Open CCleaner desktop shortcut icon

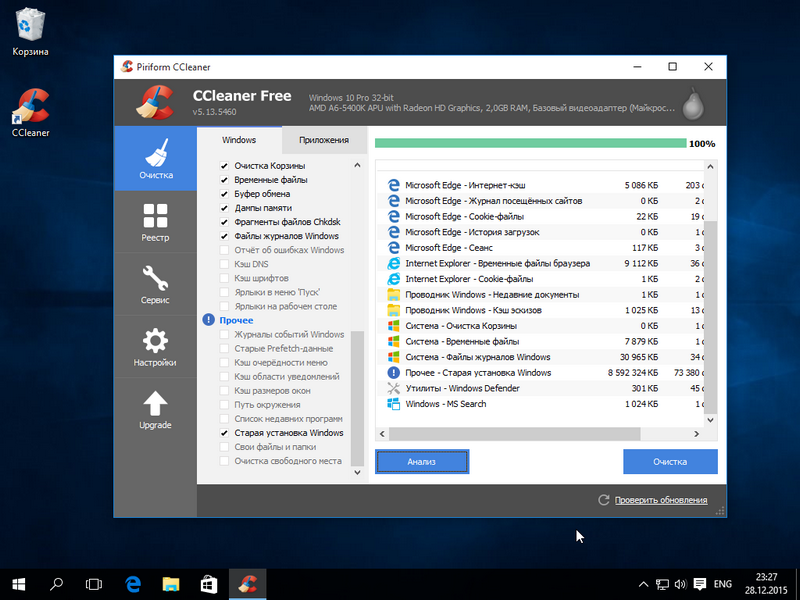(30, 108)
